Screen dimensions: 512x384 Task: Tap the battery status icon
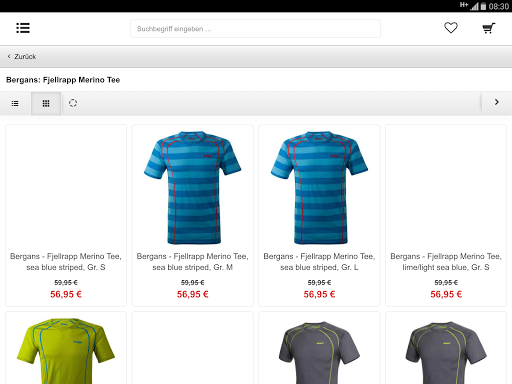(483, 6)
